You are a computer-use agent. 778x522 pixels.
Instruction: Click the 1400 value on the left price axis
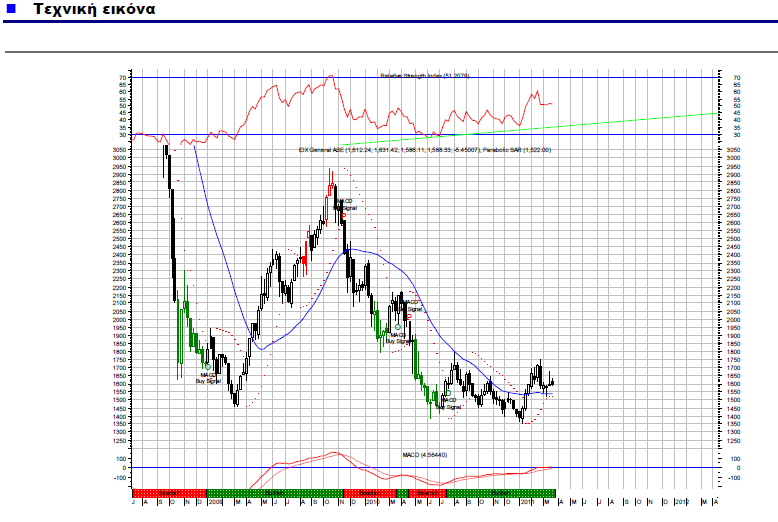pyautogui.click(x=120, y=417)
